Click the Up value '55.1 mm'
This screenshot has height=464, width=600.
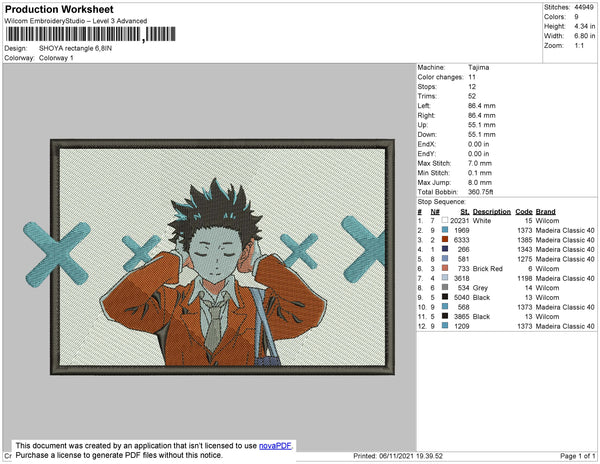tap(482, 125)
